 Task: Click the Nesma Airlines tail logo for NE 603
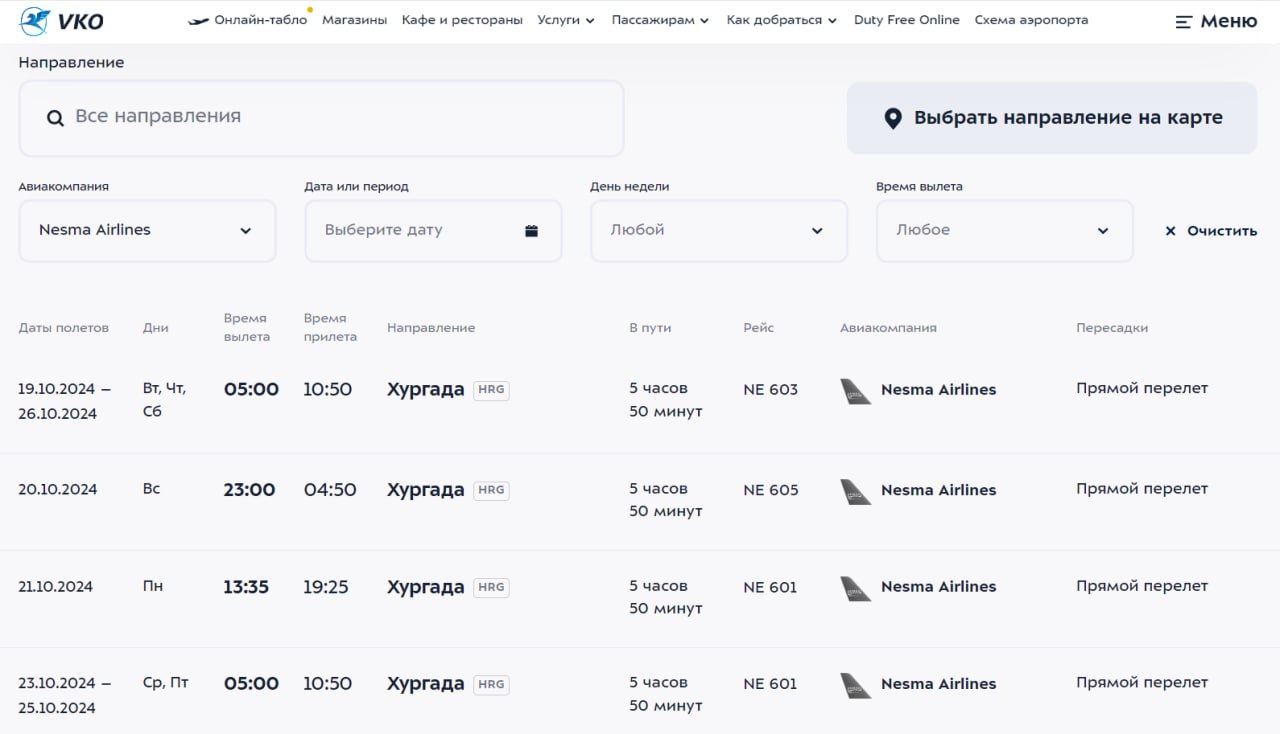pos(856,390)
